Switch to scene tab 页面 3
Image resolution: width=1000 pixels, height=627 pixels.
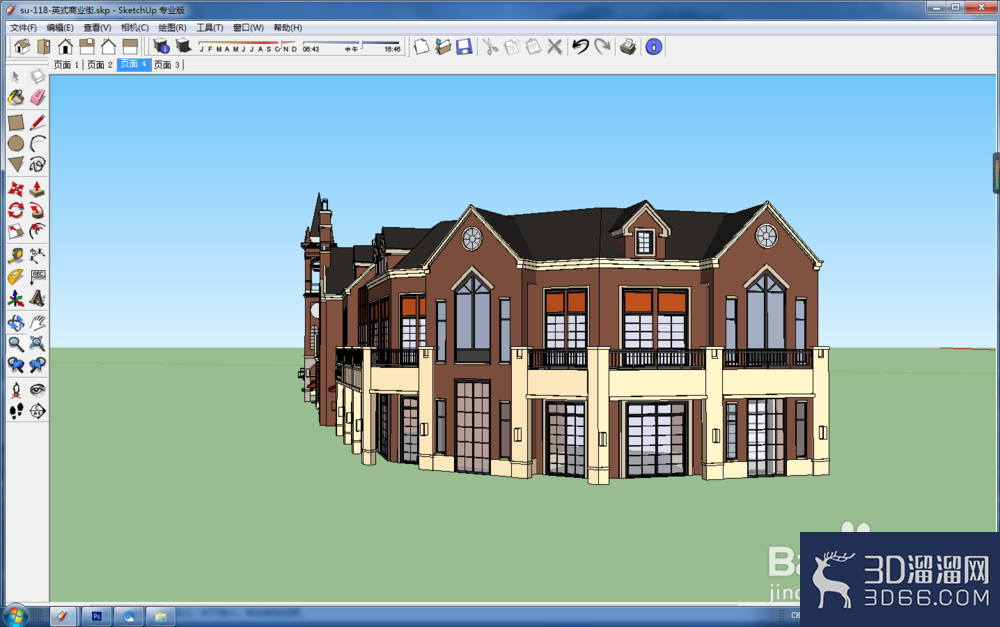tap(167, 64)
